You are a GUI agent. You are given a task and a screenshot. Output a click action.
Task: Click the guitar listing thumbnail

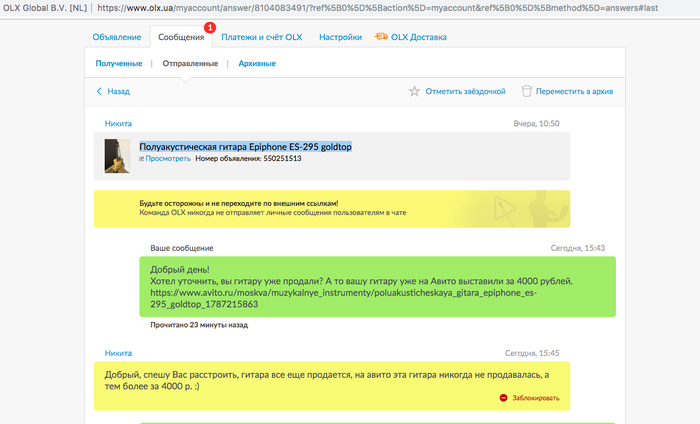click(x=118, y=155)
